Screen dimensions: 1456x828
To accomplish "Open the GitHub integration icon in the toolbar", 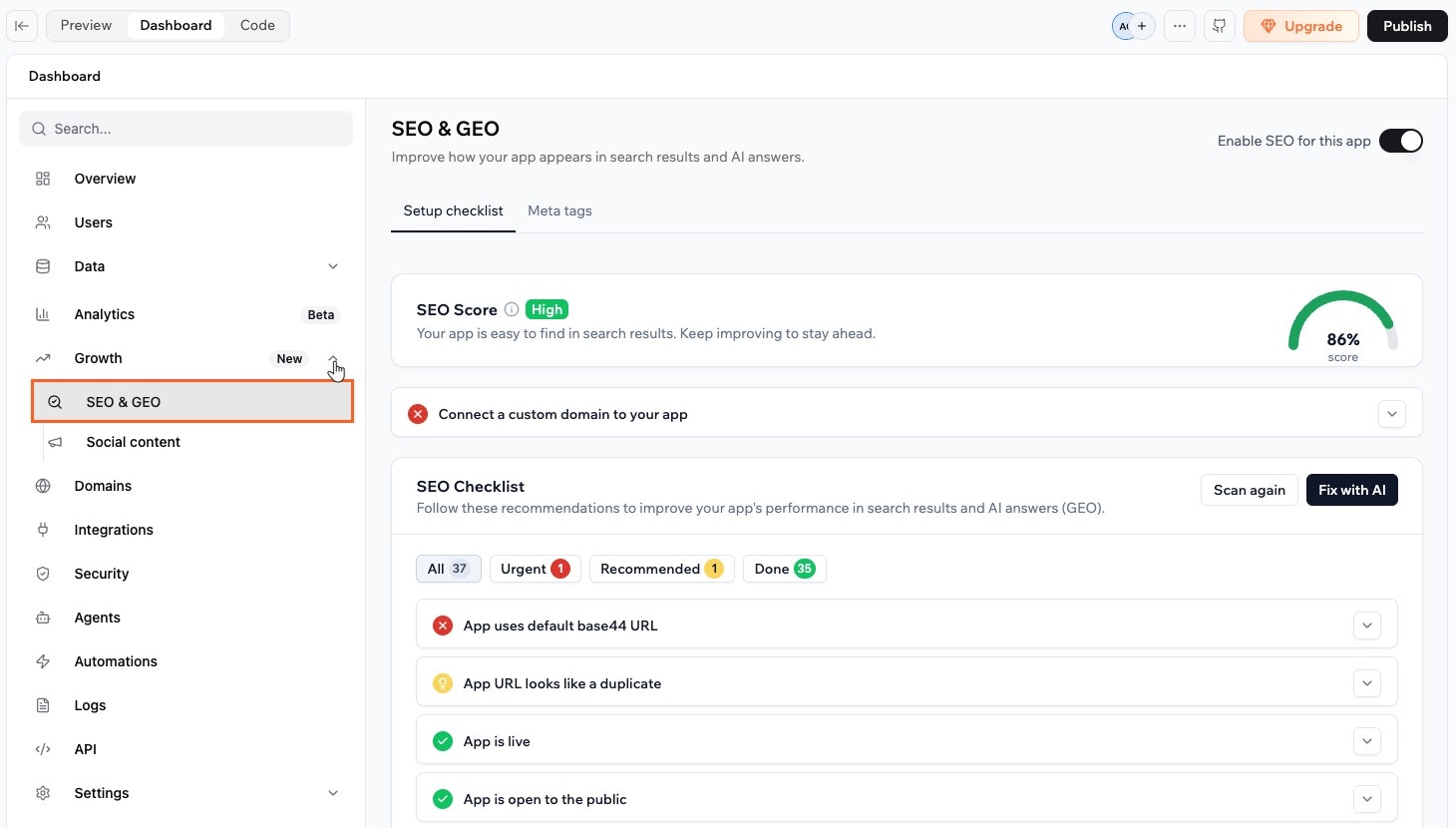I will tap(1219, 26).
